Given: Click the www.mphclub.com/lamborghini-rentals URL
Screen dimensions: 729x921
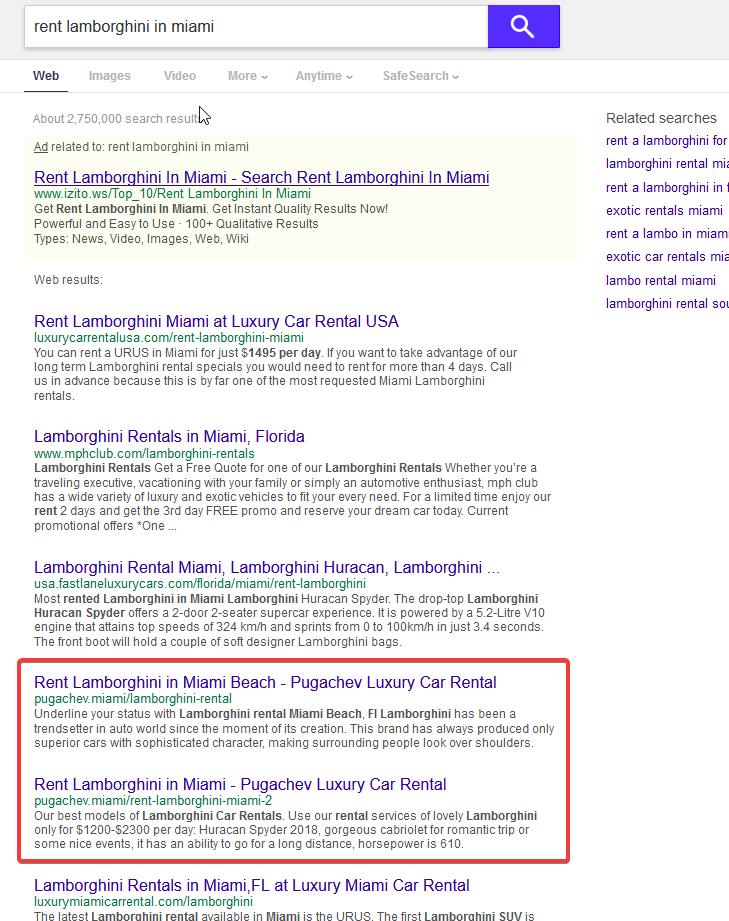Looking at the screenshot, I should click(x=144, y=453).
